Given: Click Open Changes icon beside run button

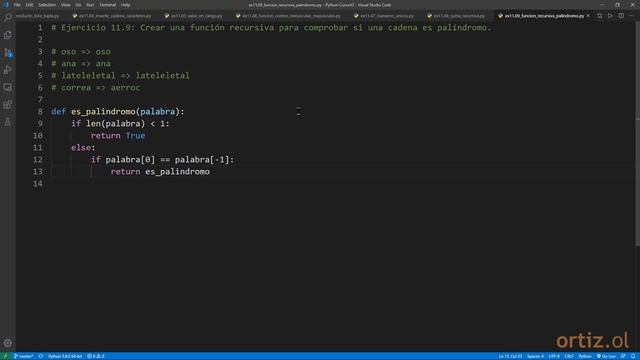Looking at the screenshot, I should tap(600, 16).
